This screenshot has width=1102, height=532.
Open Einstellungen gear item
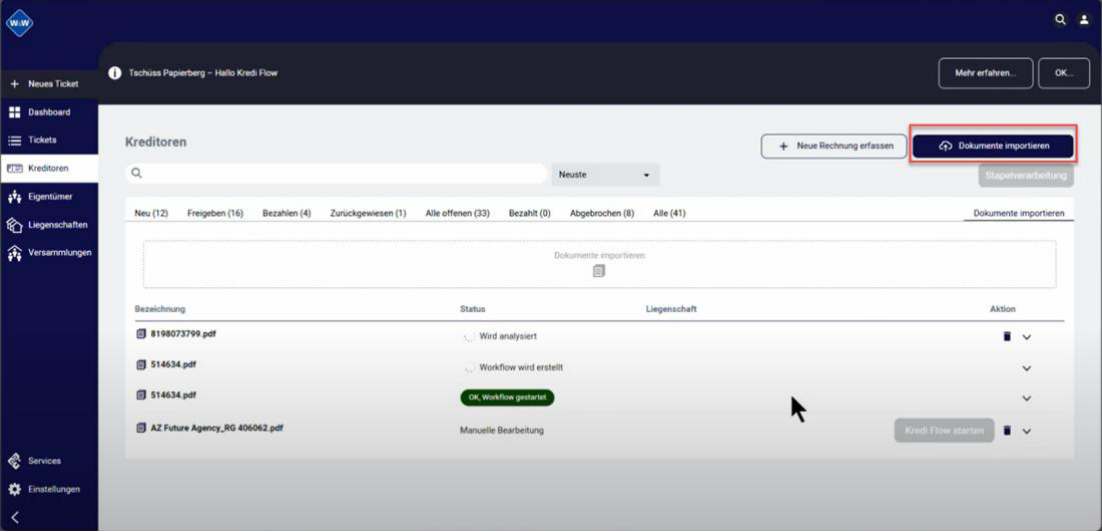click(x=49, y=489)
